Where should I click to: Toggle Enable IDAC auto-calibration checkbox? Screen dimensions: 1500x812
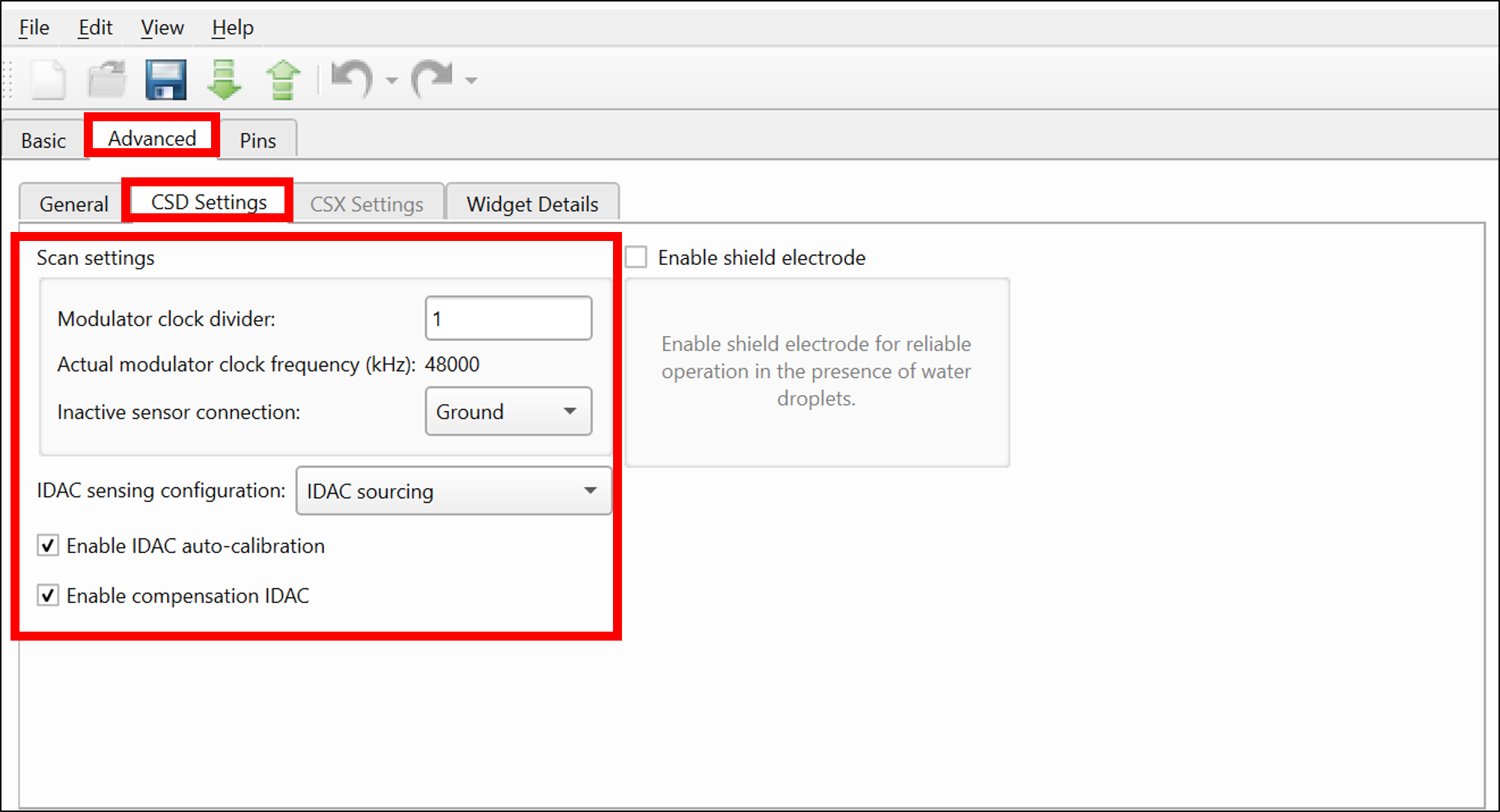click(x=48, y=546)
